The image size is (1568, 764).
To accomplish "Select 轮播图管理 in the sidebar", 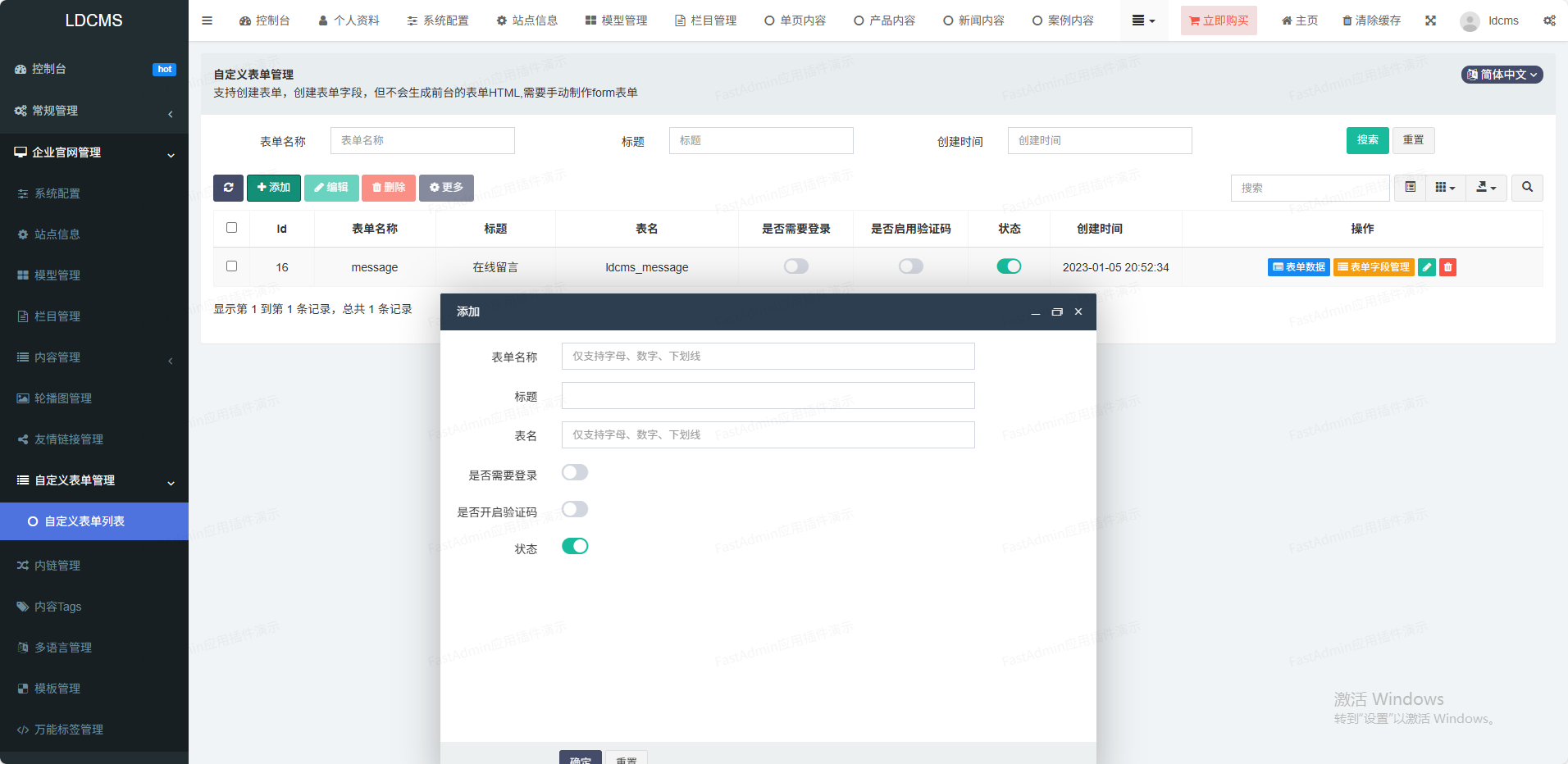I will 63,398.
